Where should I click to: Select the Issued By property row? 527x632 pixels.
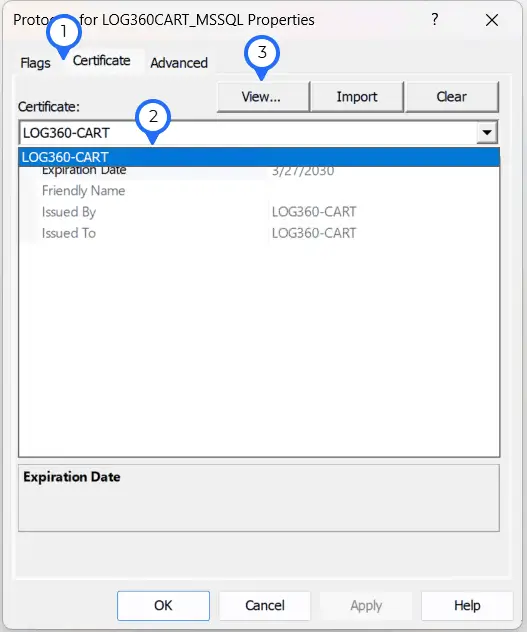click(259, 212)
